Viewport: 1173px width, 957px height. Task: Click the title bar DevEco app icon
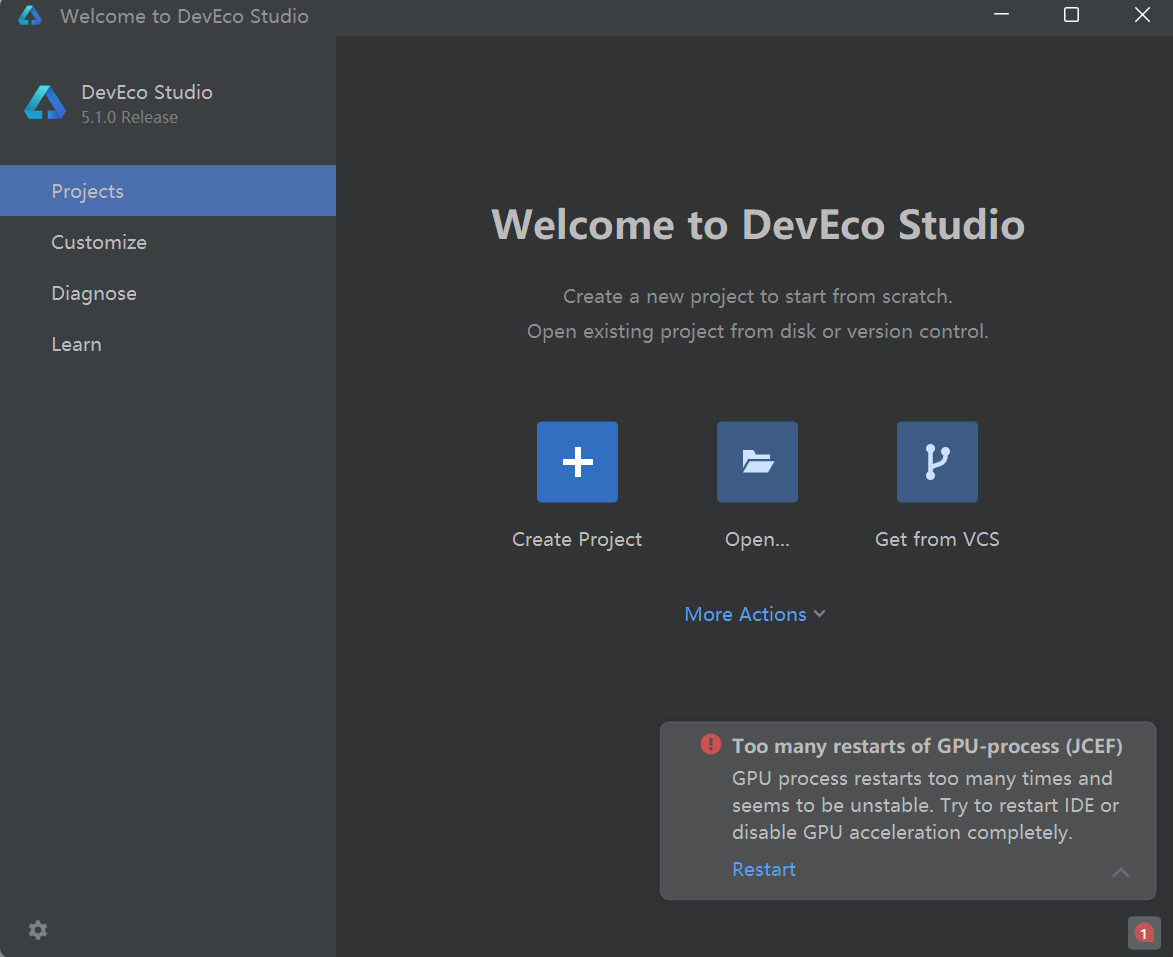click(29, 15)
